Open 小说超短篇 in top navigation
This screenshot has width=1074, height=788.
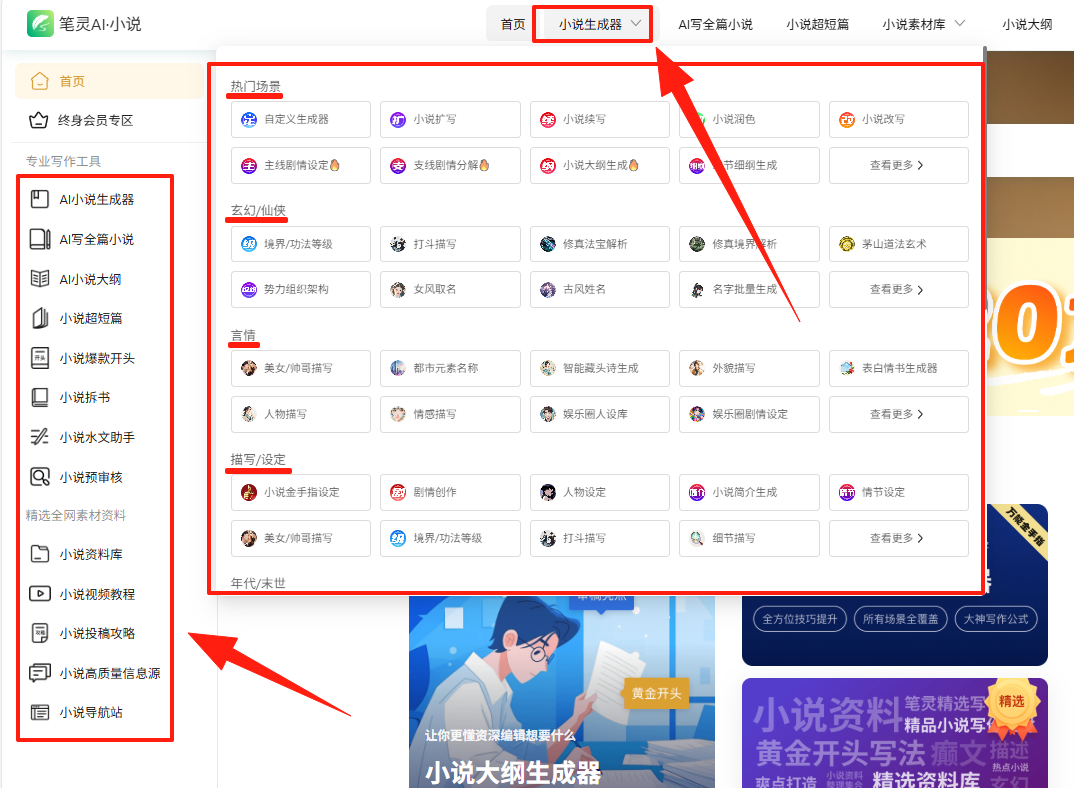click(817, 25)
